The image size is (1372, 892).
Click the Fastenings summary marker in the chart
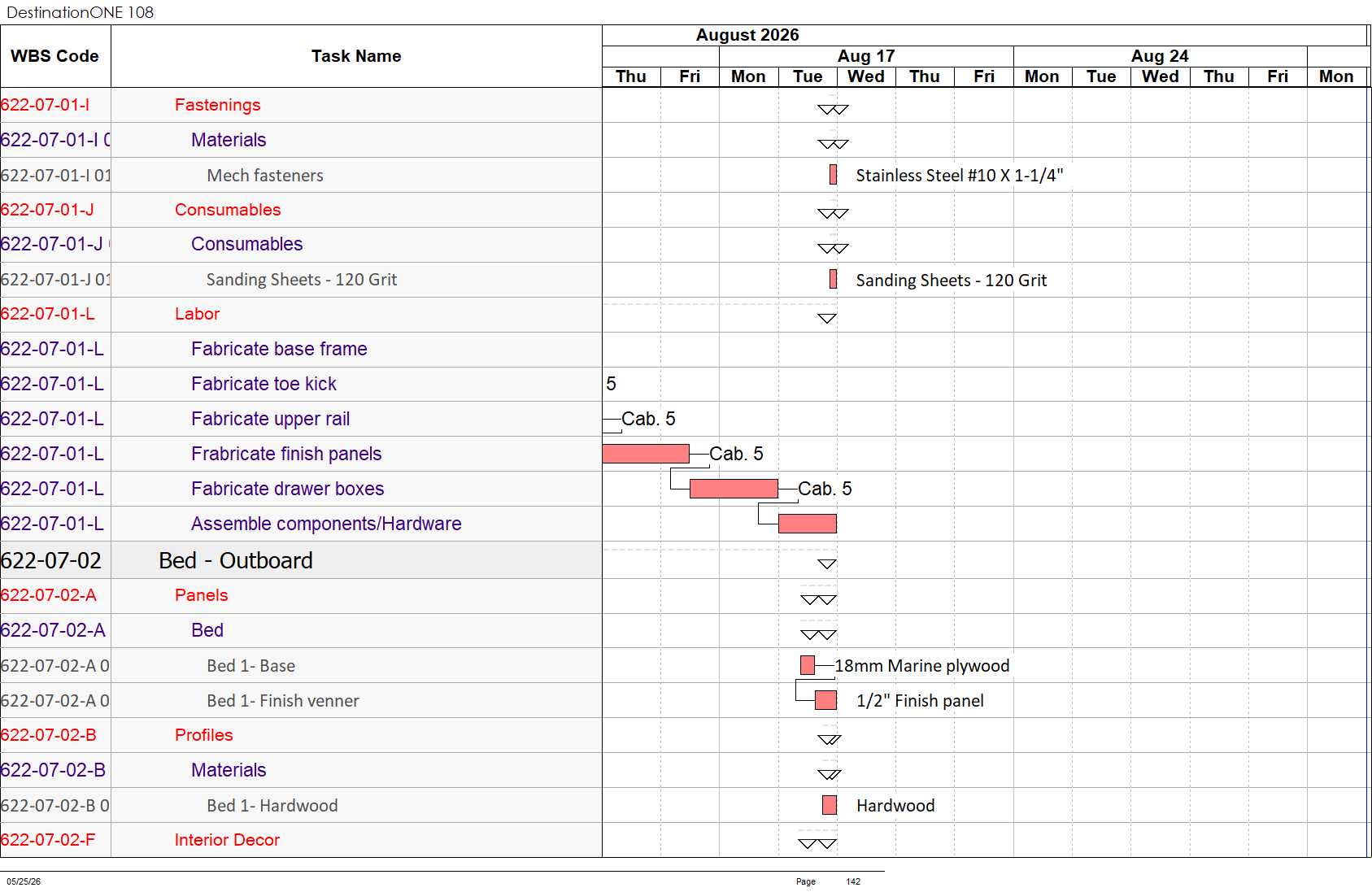tap(833, 110)
